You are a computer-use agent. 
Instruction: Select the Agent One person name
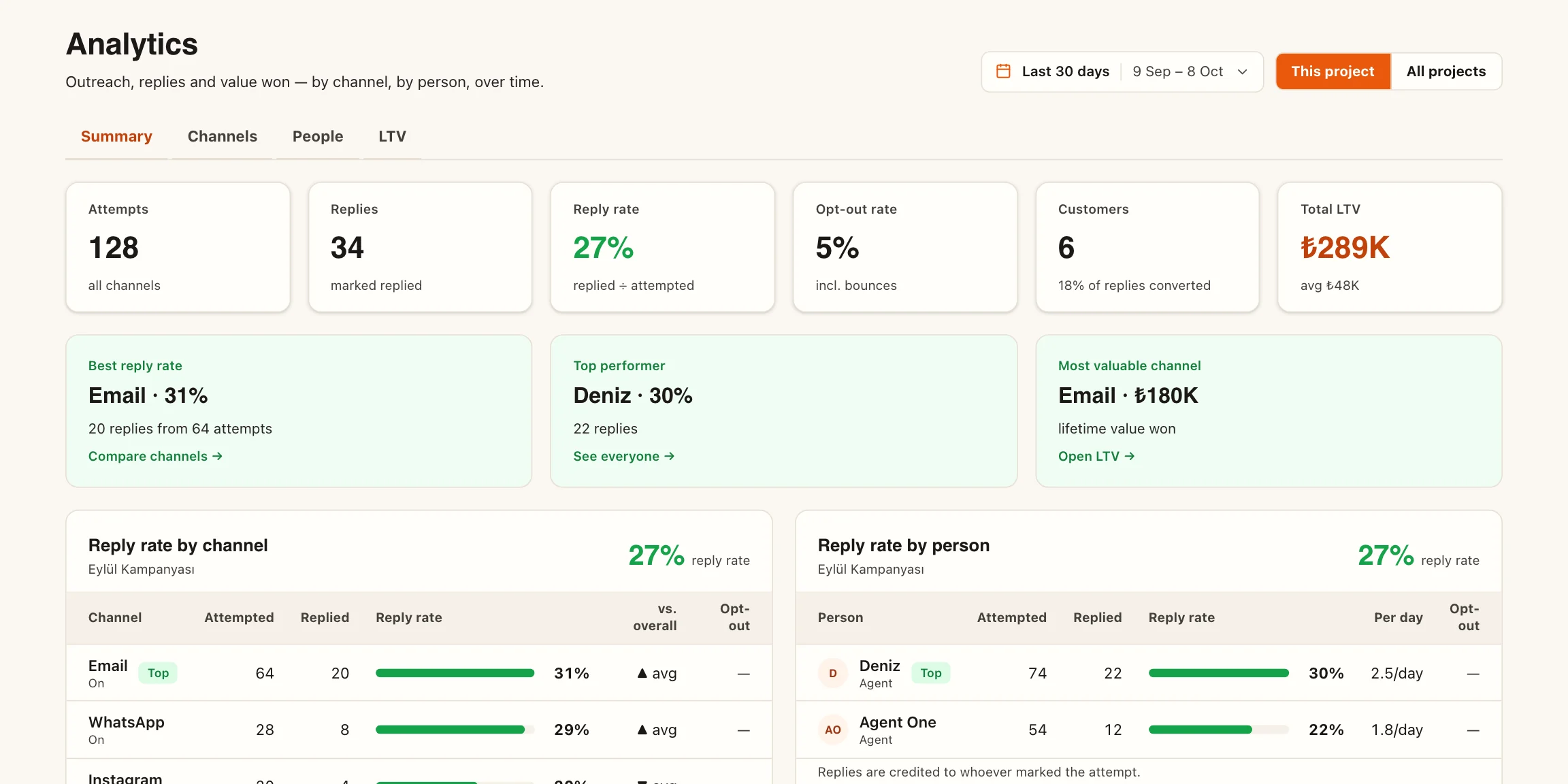click(x=898, y=722)
